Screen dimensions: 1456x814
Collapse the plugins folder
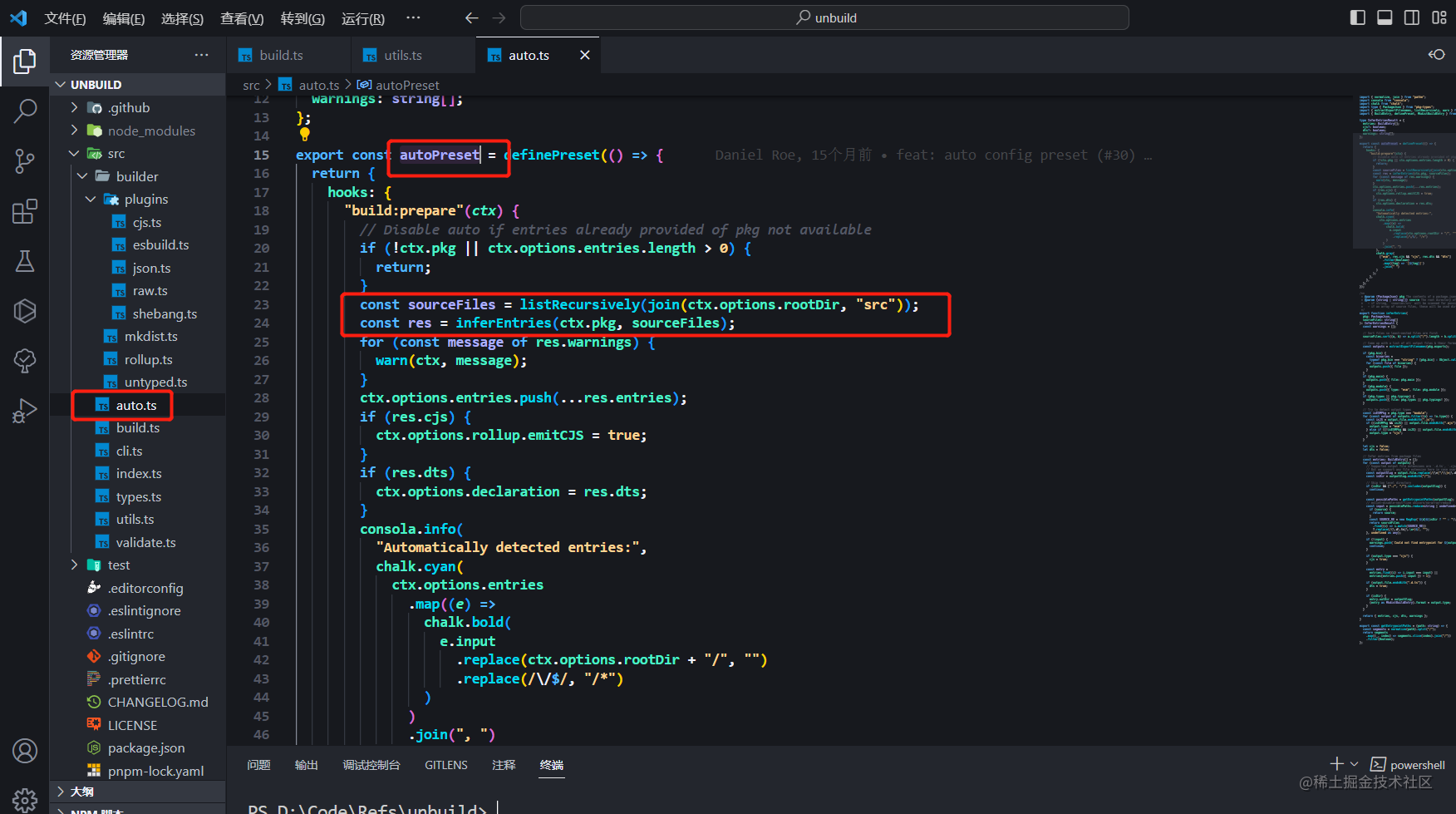pyautogui.click(x=138, y=199)
